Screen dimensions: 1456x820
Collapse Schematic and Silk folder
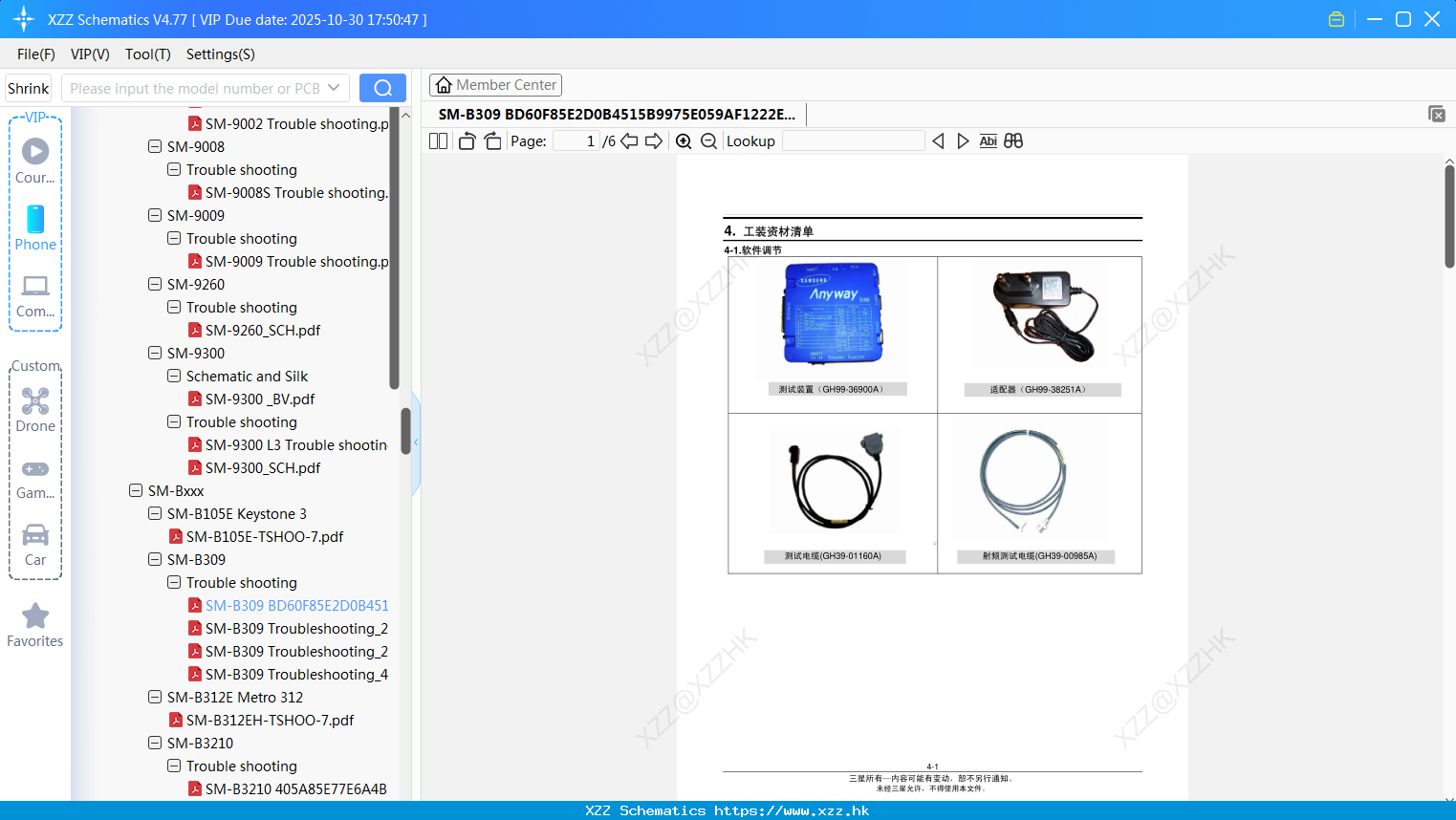pos(174,376)
